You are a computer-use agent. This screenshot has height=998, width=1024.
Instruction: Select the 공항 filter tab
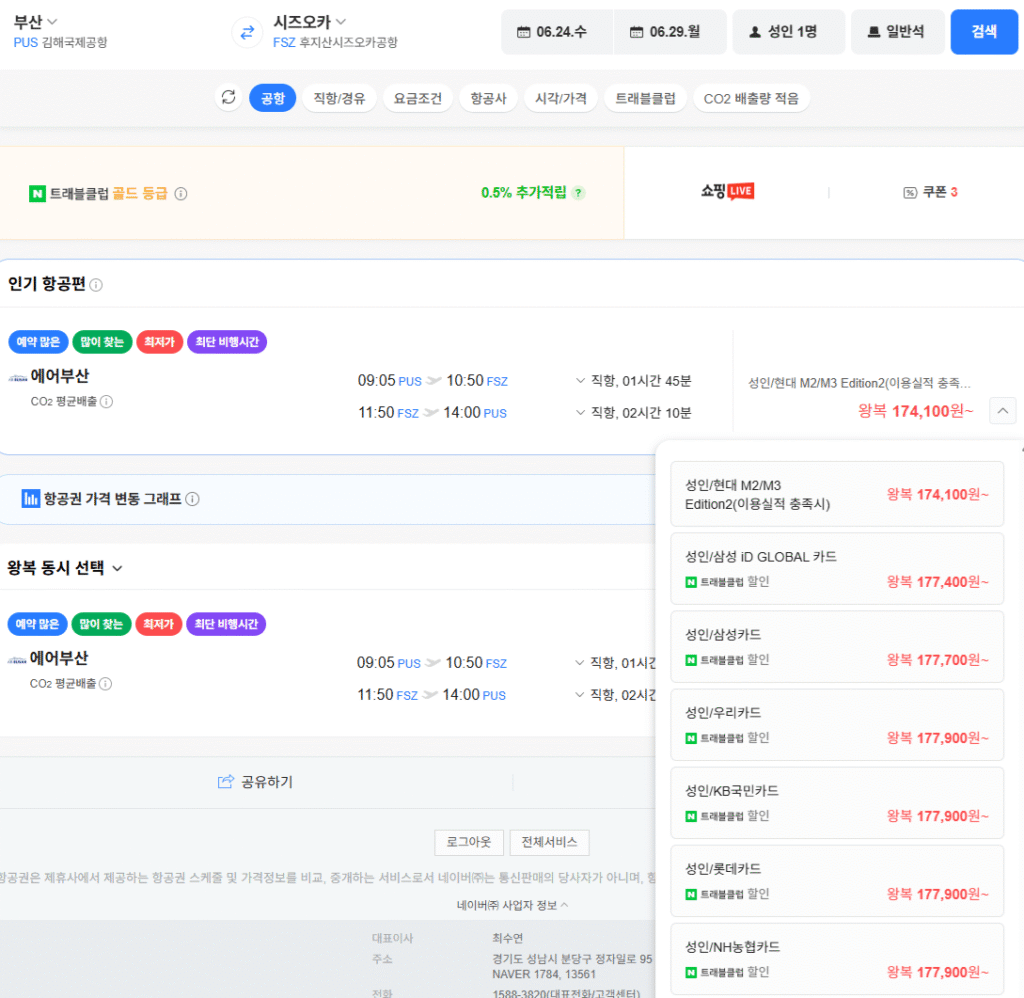272,98
